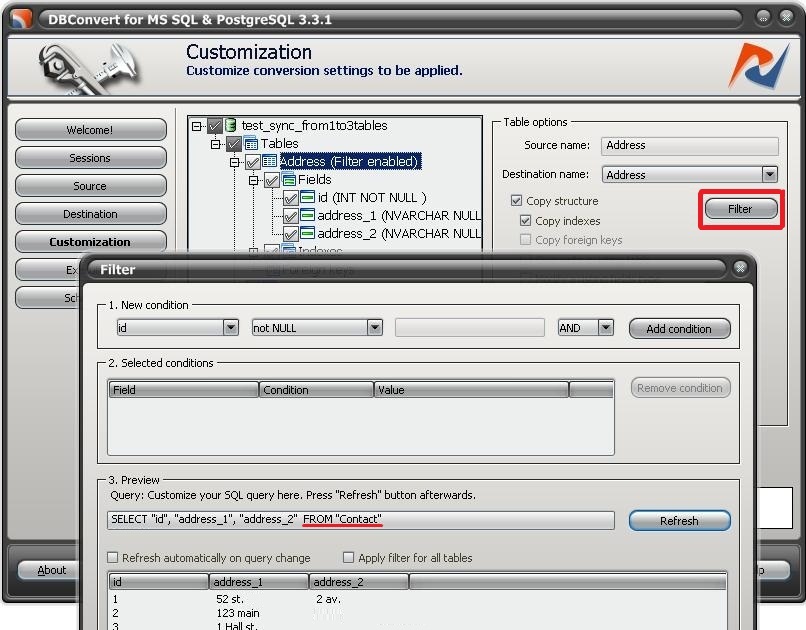Image resolution: width=806 pixels, height=630 pixels.
Task: Click the Address table icon
Action: [x=269, y=161]
